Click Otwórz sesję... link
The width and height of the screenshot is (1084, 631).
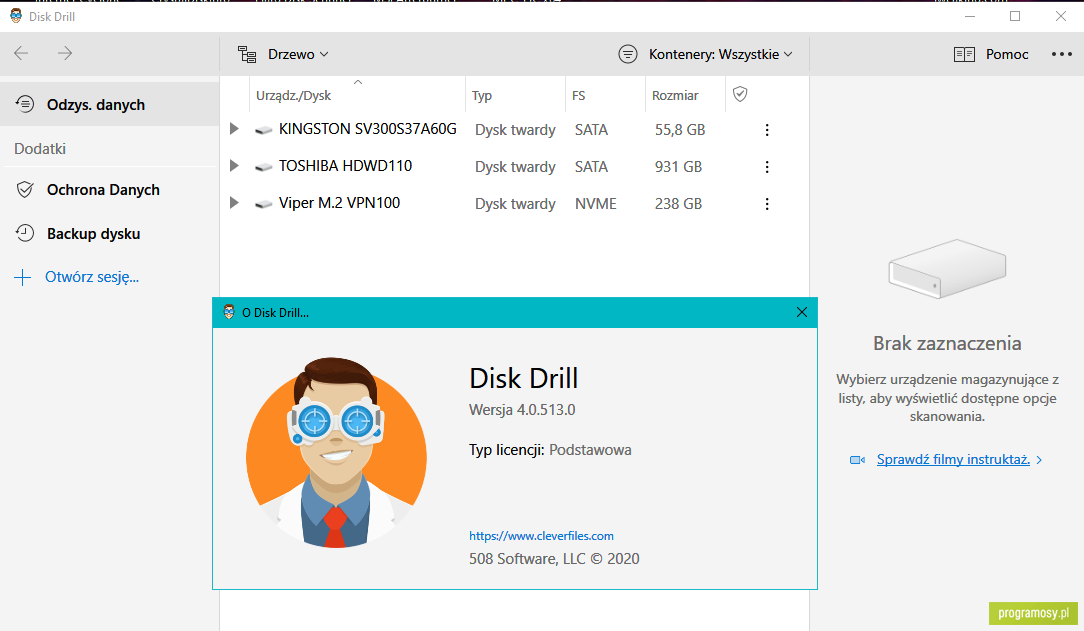click(x=92, y=277)
